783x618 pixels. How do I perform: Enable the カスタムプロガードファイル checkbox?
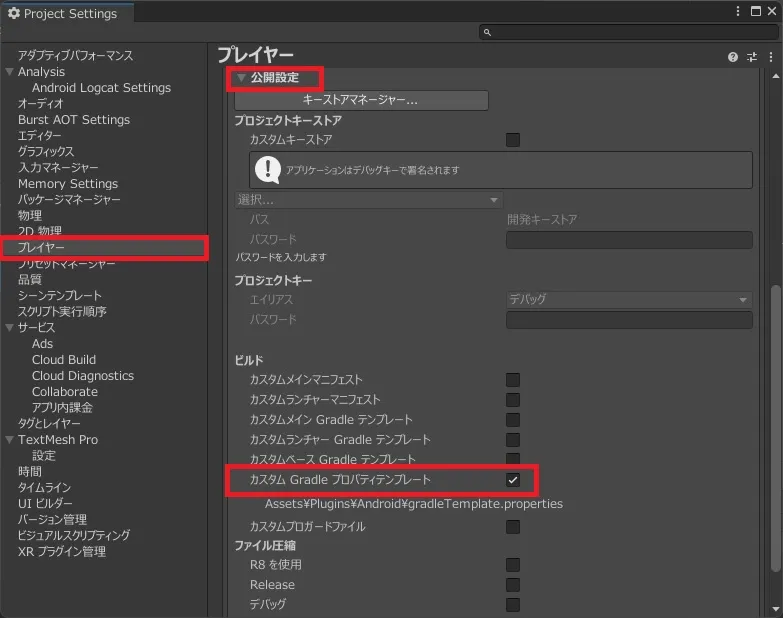pyautogui.click(x=513, y=527)
